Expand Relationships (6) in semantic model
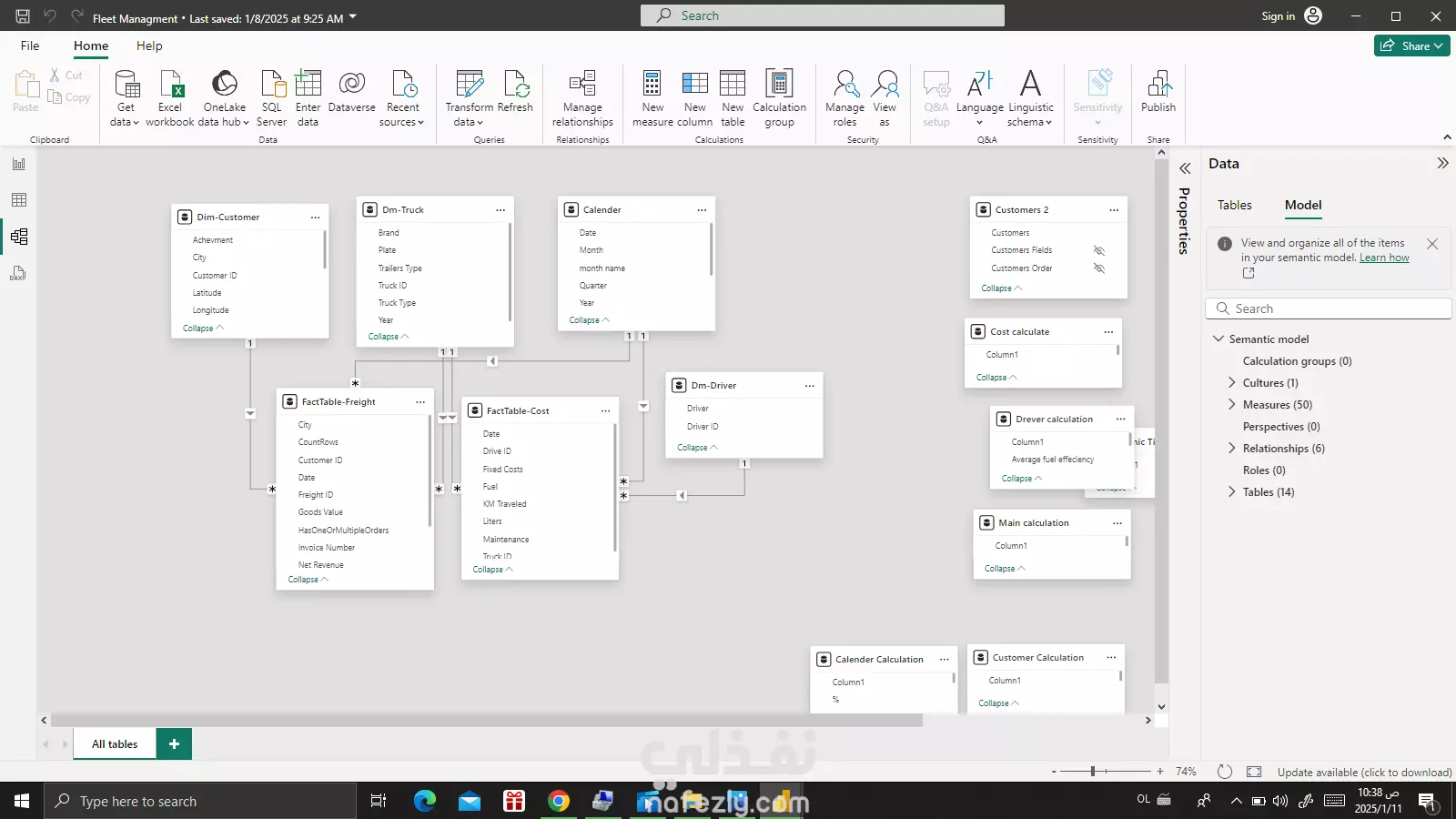 [1232, 449]
